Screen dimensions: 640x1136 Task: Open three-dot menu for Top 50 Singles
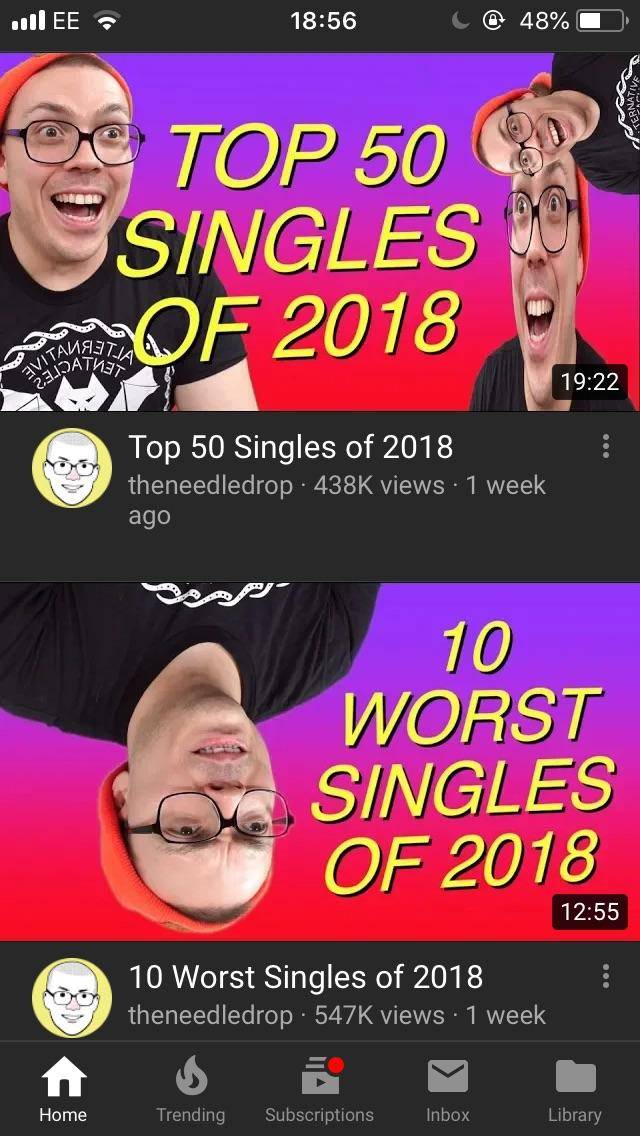[x=606, y=446]
